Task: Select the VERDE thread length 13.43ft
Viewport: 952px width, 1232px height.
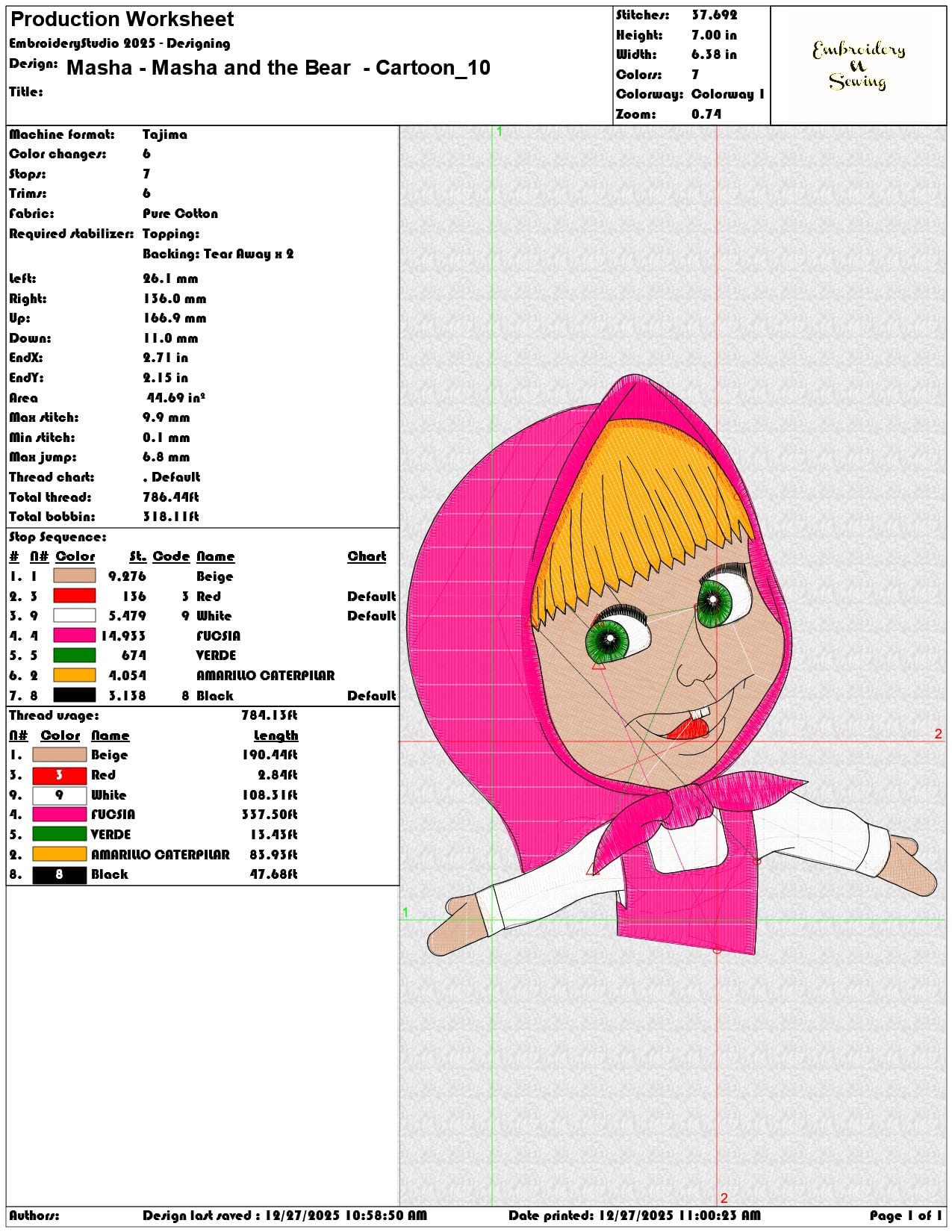Action: tap(274, 835)
